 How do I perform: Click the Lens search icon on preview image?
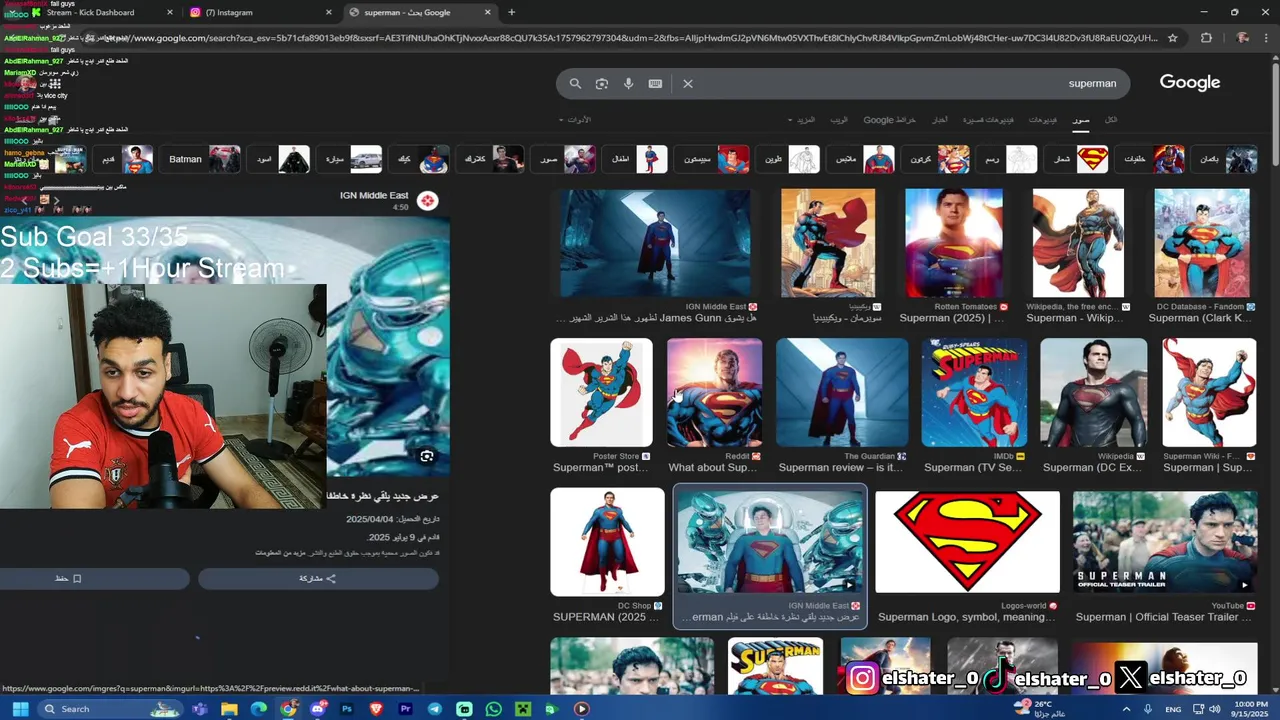point(427,456)
